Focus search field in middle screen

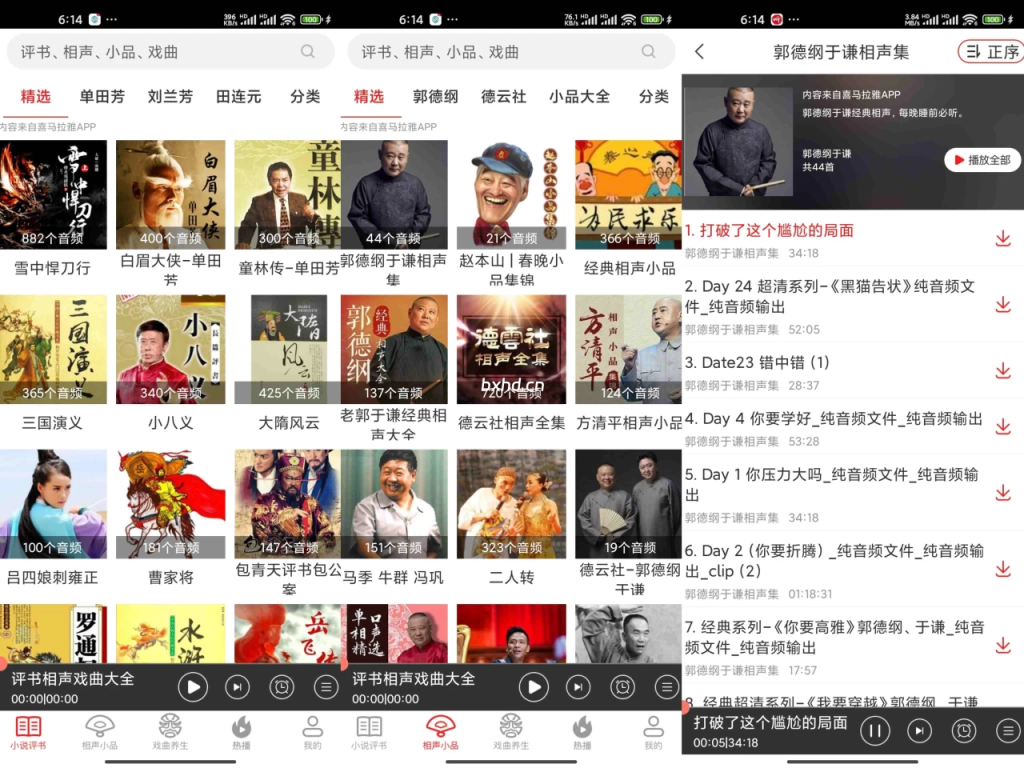click(511, 52)
